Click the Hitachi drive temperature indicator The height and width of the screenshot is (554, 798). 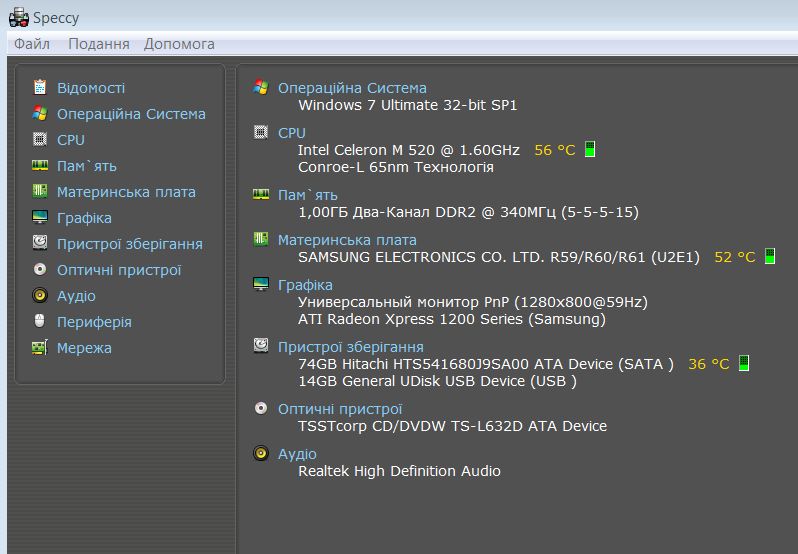743,364
